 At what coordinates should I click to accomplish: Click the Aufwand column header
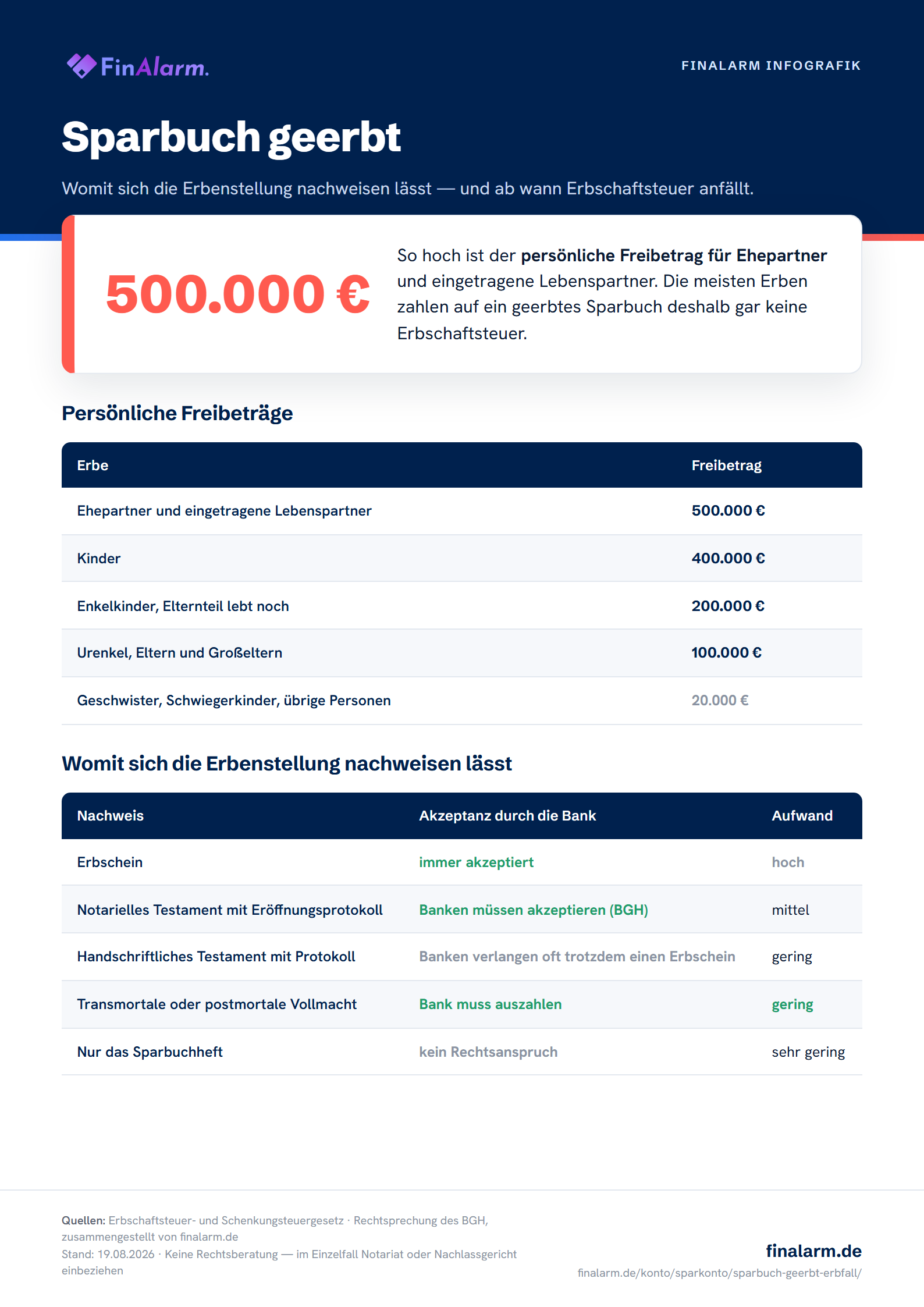802,816
